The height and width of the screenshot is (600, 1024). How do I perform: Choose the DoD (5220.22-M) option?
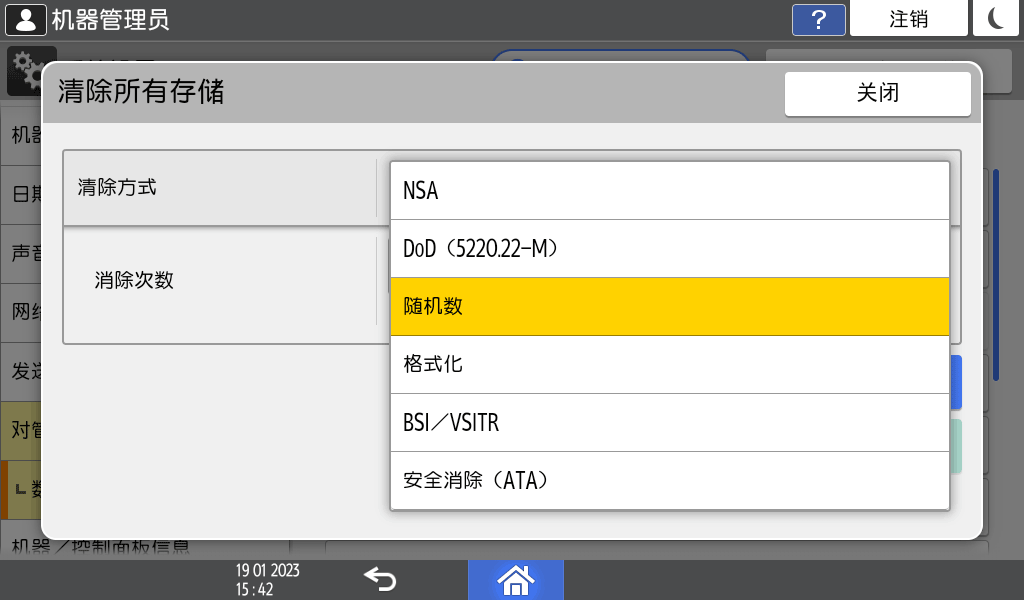(669, 248)
